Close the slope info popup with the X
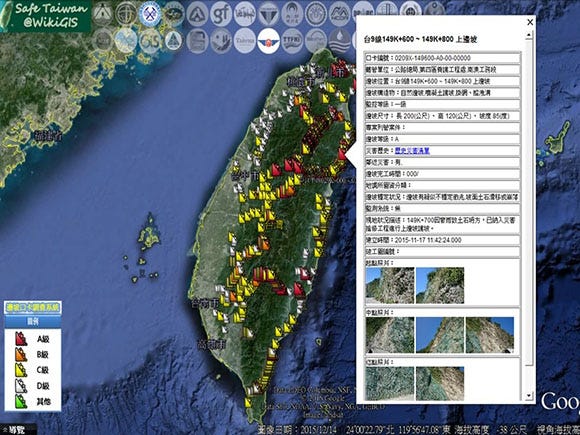Viewport: 580px width, 435px height. coord(530,22)
